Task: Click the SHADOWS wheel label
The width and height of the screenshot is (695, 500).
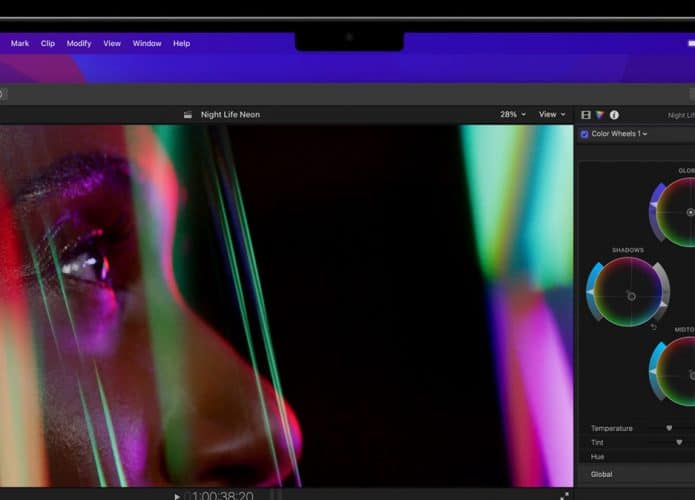Action: pyautogui.click(x=628, y=250)
